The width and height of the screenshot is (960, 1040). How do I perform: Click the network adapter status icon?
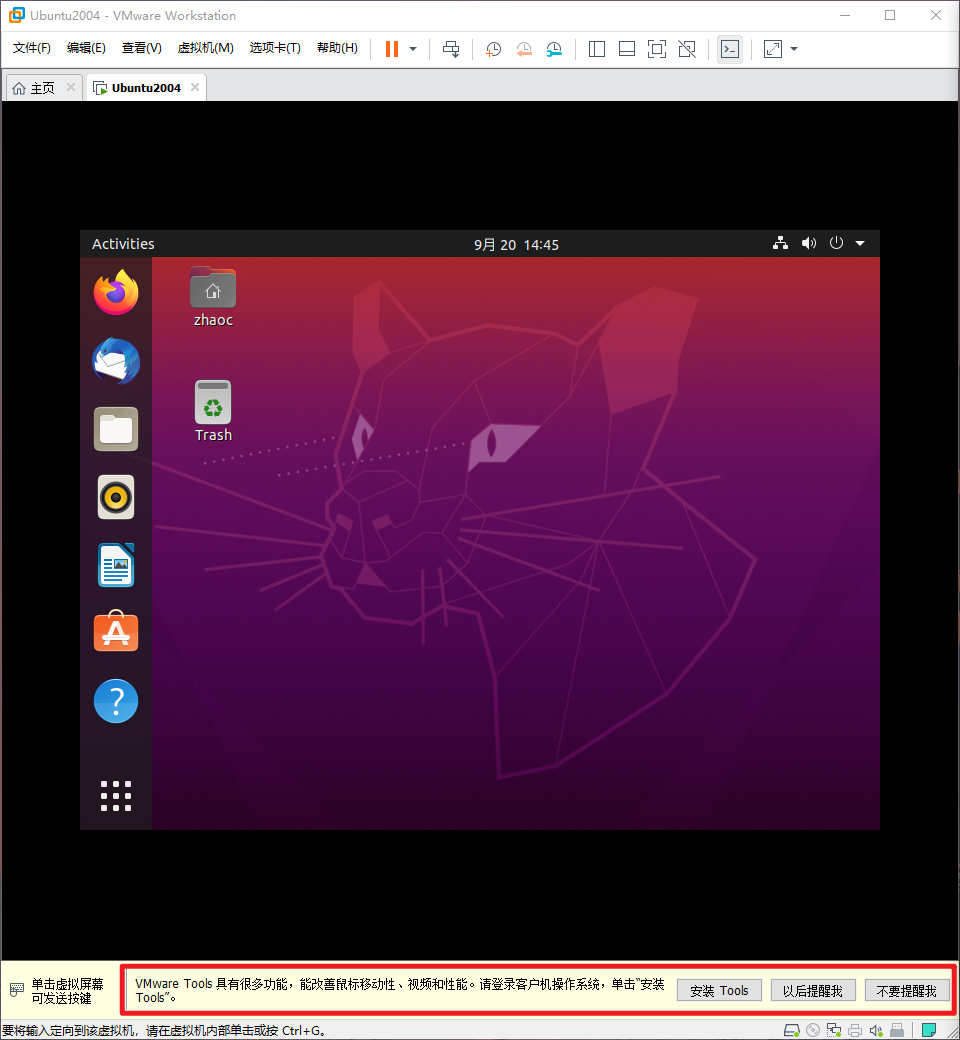tap(834, 1031)
